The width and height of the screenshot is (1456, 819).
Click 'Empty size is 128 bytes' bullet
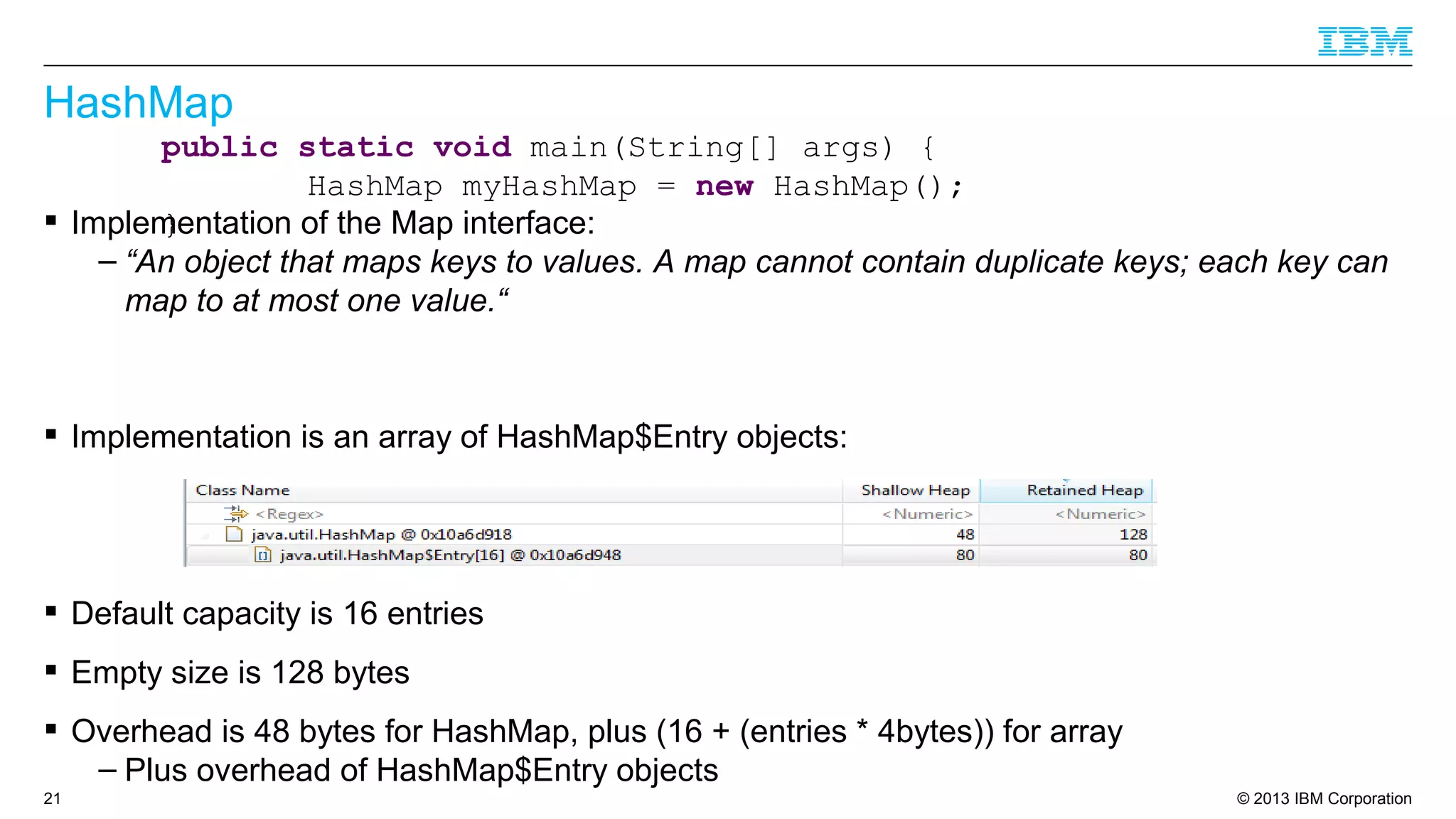click(x=240, y=673)
